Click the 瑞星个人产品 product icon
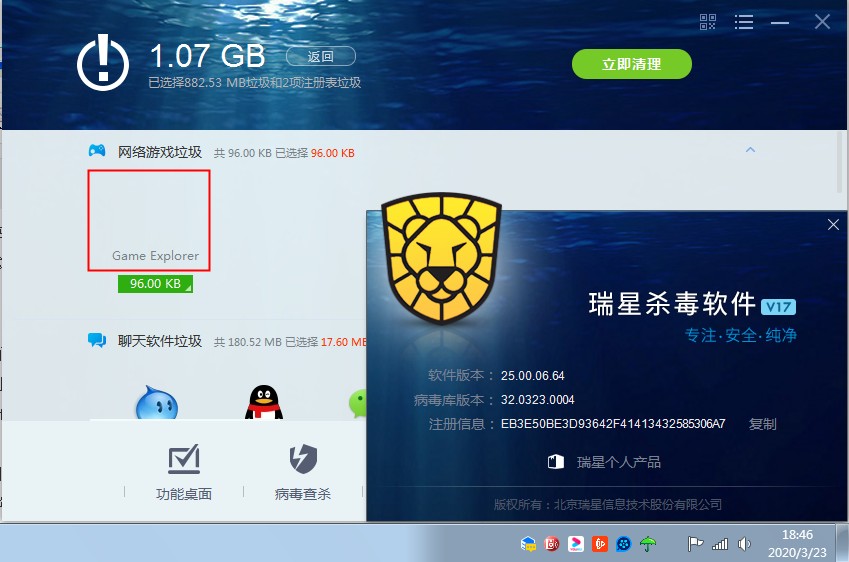849x562 pixels. (556, 462)
